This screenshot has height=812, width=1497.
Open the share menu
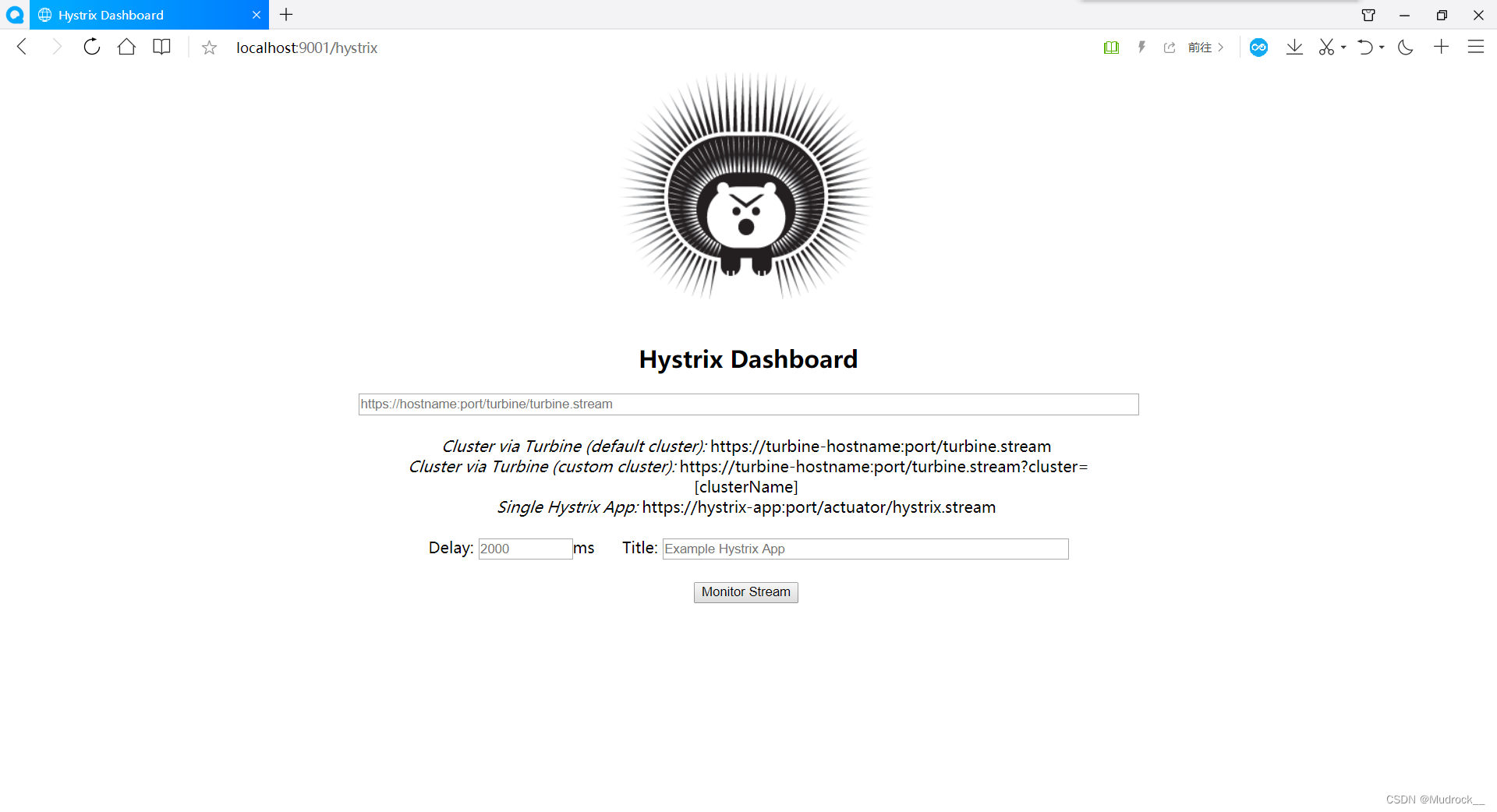pos(1170,48)
